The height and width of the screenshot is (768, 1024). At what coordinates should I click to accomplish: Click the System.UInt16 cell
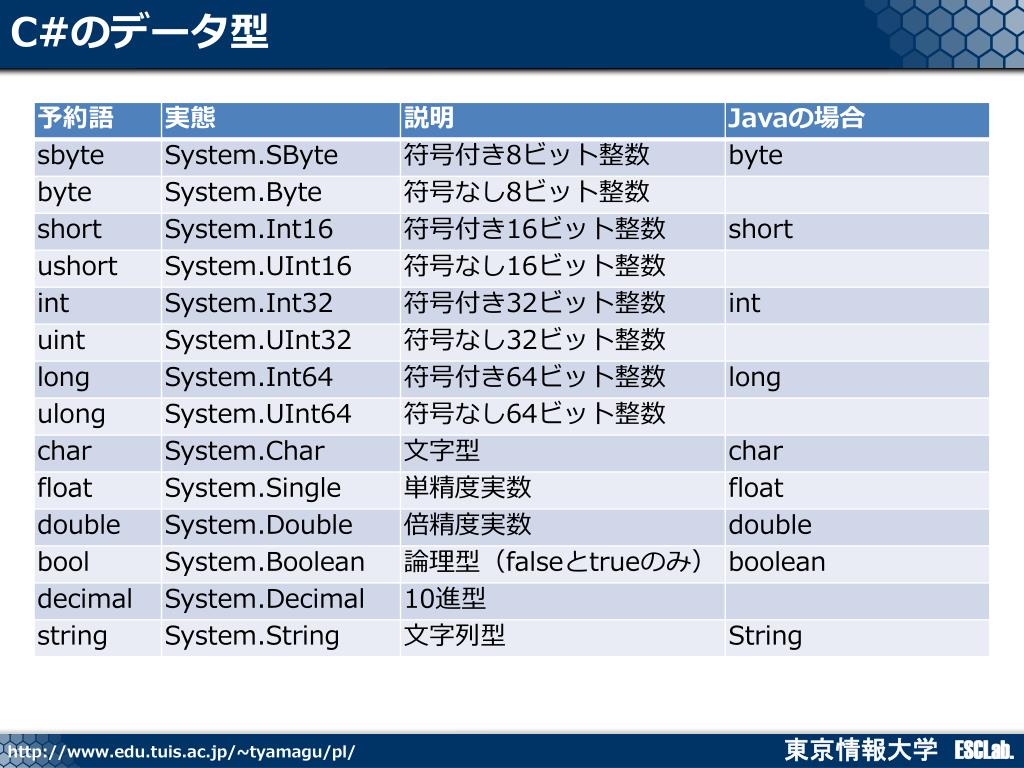point(280,268)
